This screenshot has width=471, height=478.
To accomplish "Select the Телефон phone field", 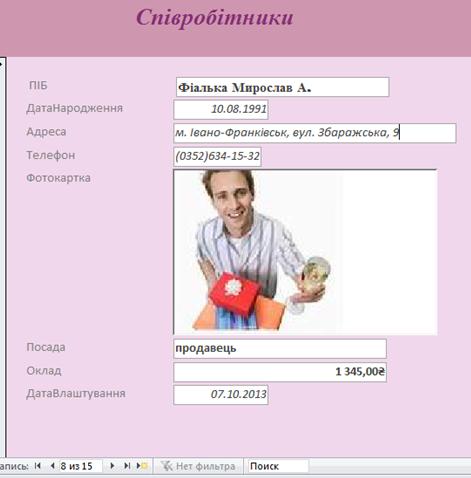I will pos(217,156).
